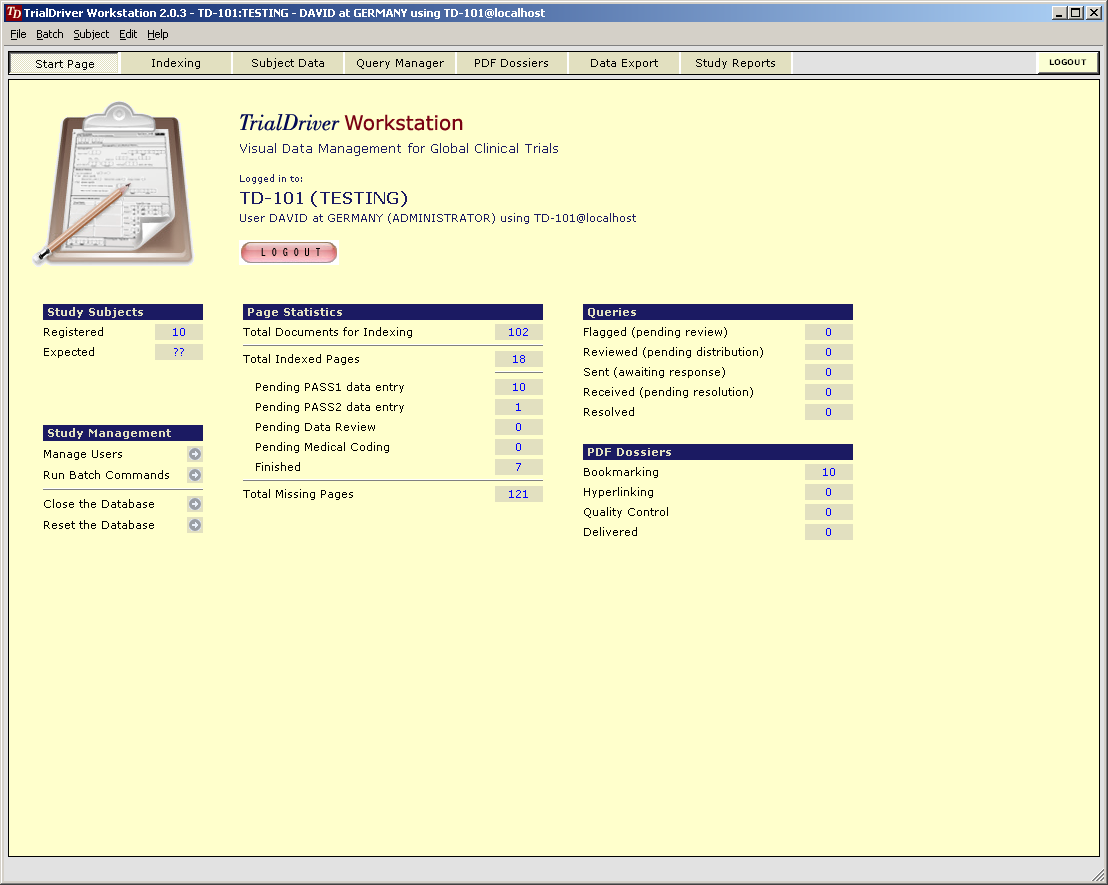Open the File menu
The image size is (1108, 885).
point(18,34)
